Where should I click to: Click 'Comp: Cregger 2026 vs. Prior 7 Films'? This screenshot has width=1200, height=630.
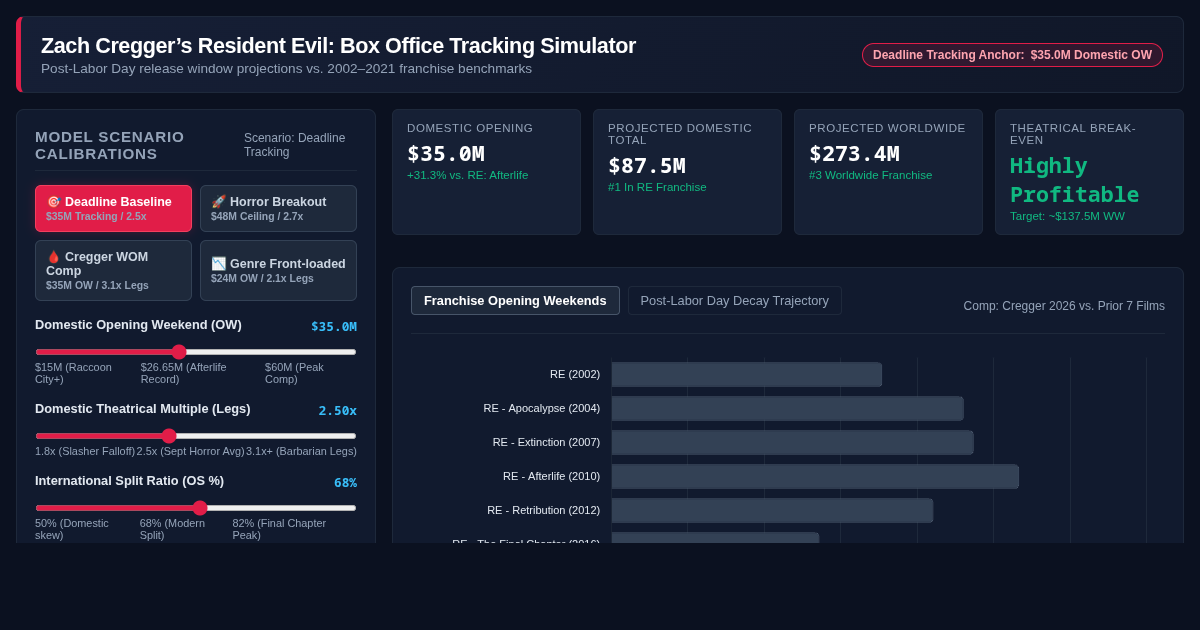coord(1064,306)
